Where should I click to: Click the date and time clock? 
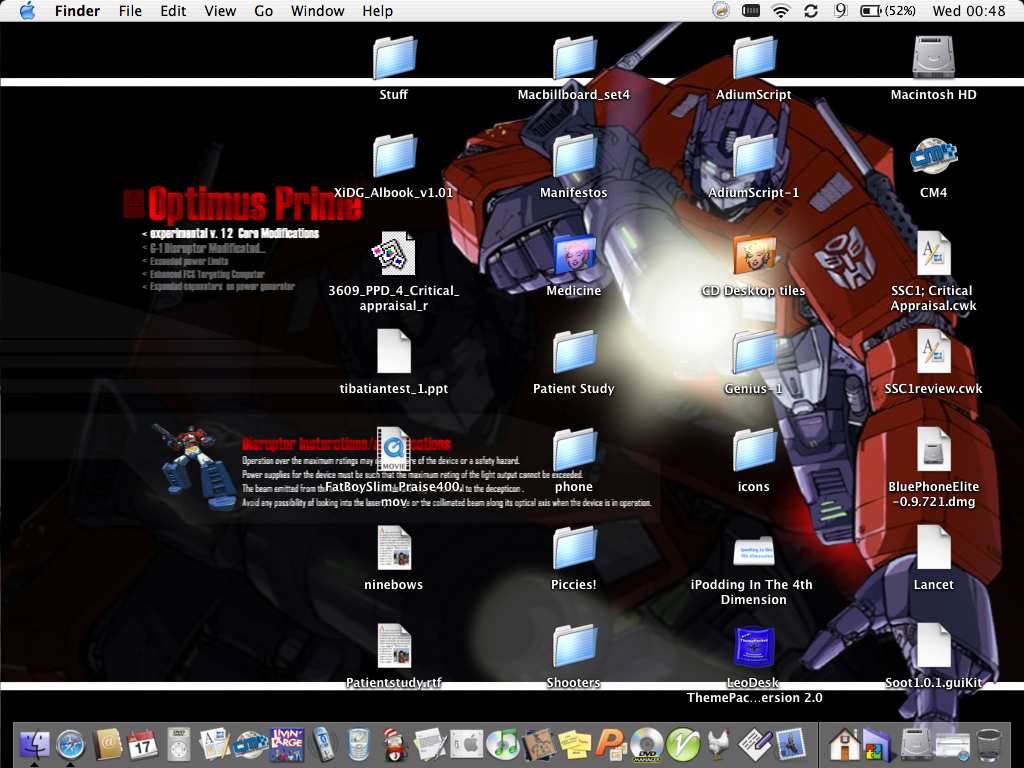[968, 11]
